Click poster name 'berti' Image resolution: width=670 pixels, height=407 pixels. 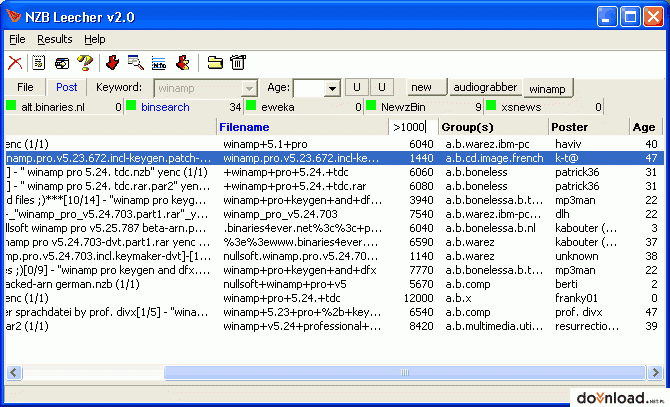coord(566,284)
